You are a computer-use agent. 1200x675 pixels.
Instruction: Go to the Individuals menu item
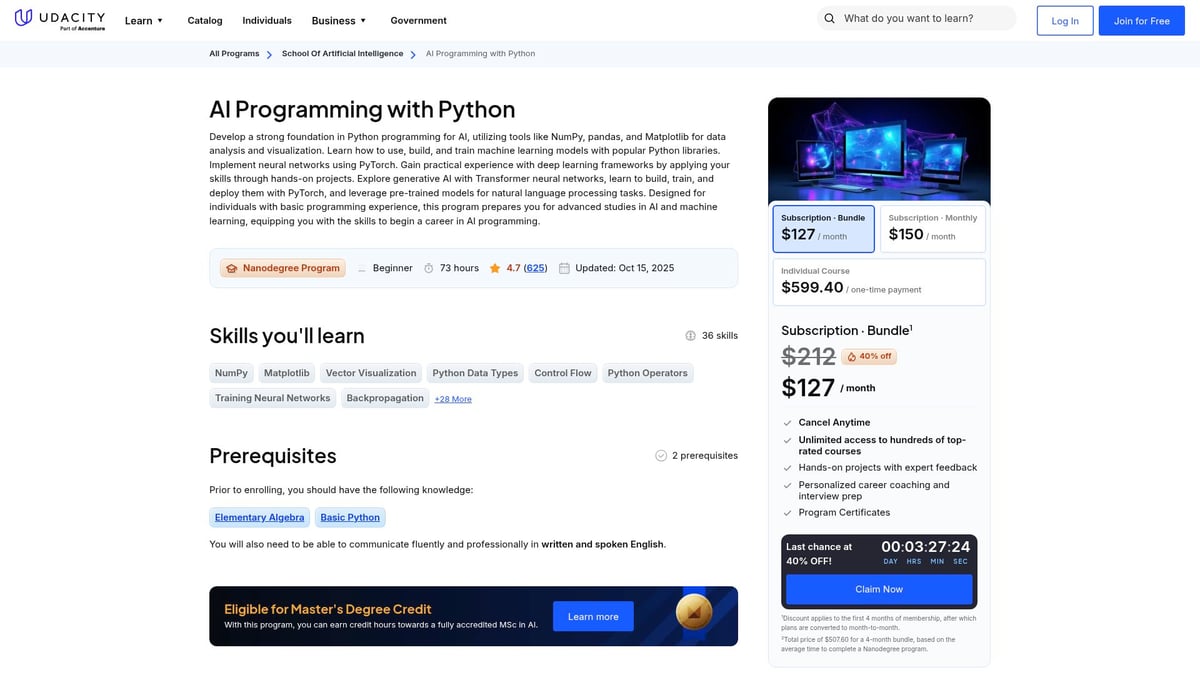[x=267, y=20]
